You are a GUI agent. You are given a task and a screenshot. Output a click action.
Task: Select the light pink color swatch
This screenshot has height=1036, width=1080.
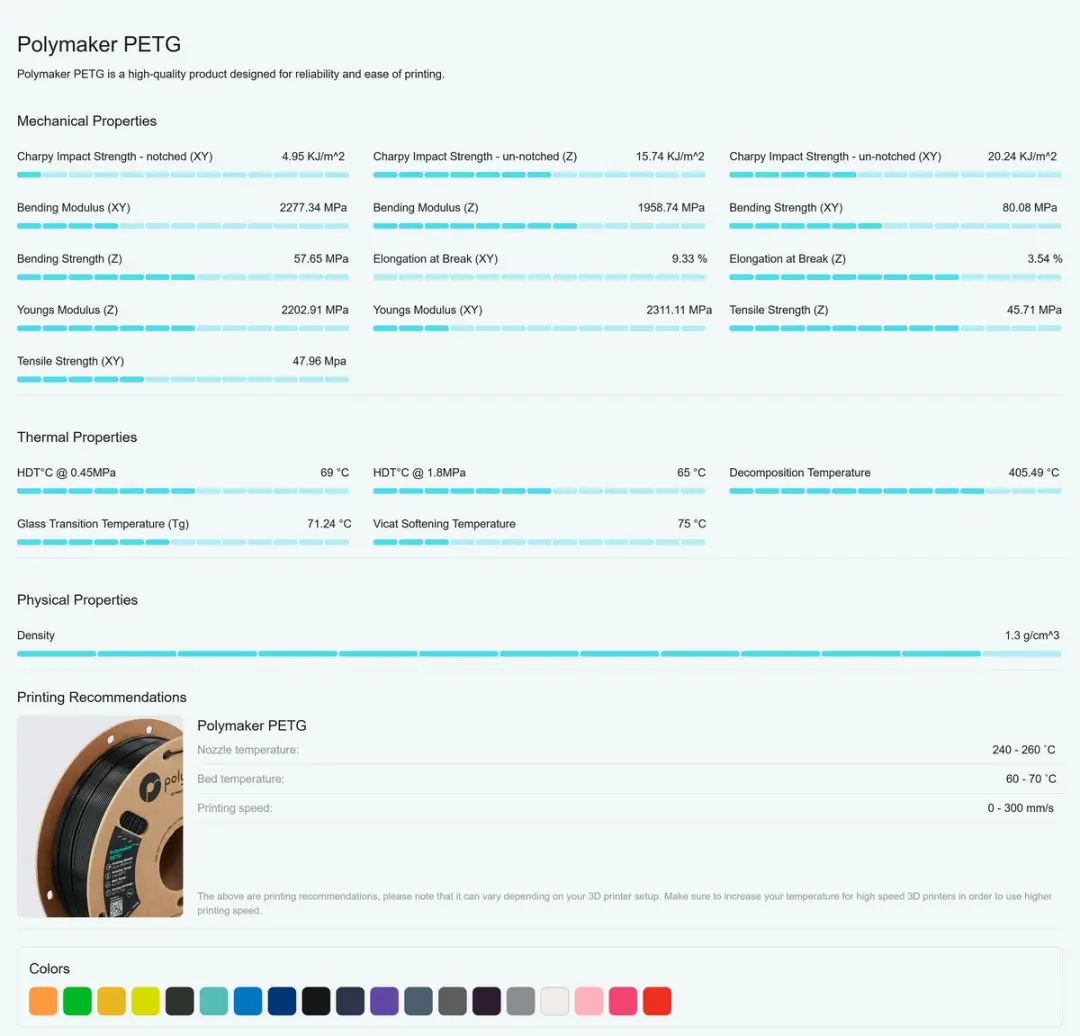[589, 1001]
